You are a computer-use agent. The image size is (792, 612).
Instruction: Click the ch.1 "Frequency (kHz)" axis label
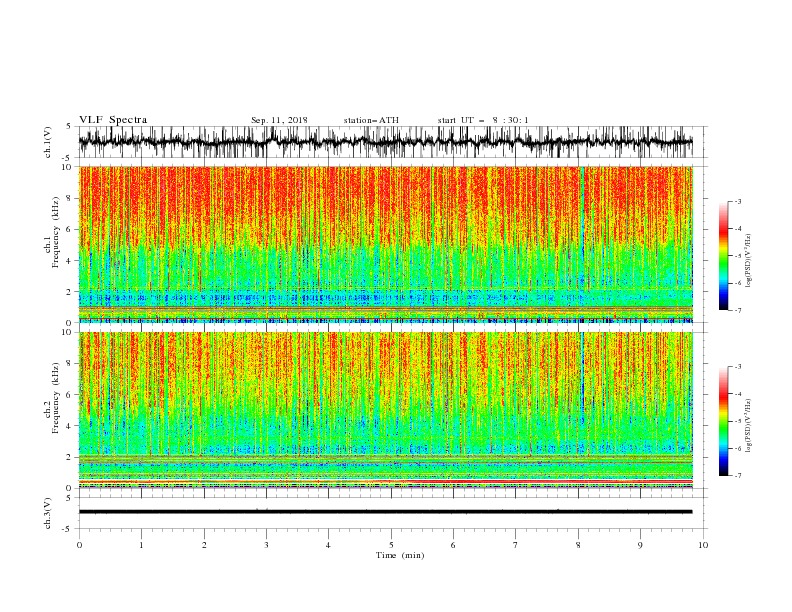pyautogui.click(x=56, y=232)
